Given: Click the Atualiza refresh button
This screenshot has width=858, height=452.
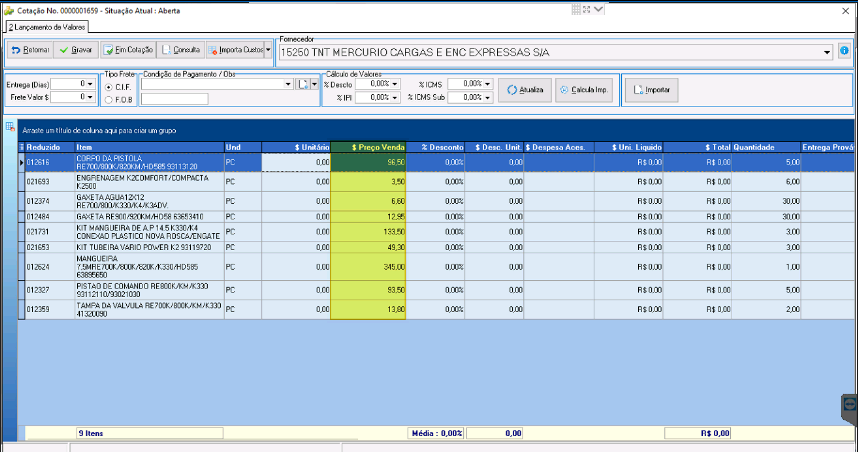Looking at the screenshot, I should [x=525, y=90].
